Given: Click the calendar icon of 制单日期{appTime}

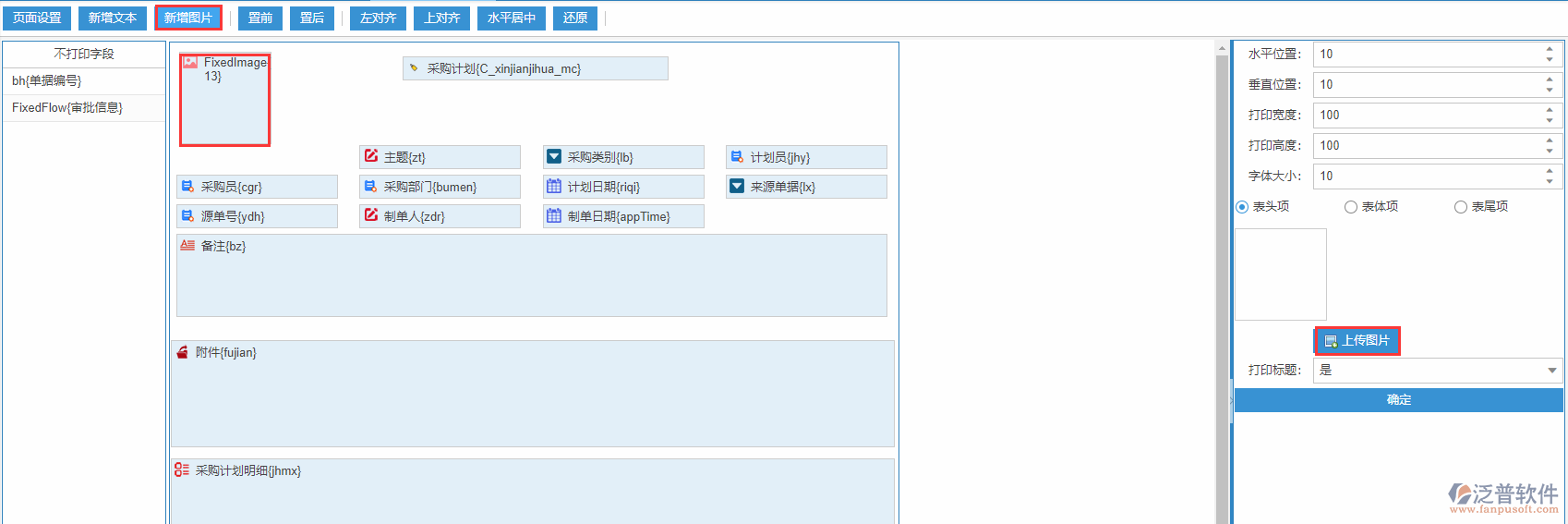Looking at the screenshot, I should [x=554, y=216].
